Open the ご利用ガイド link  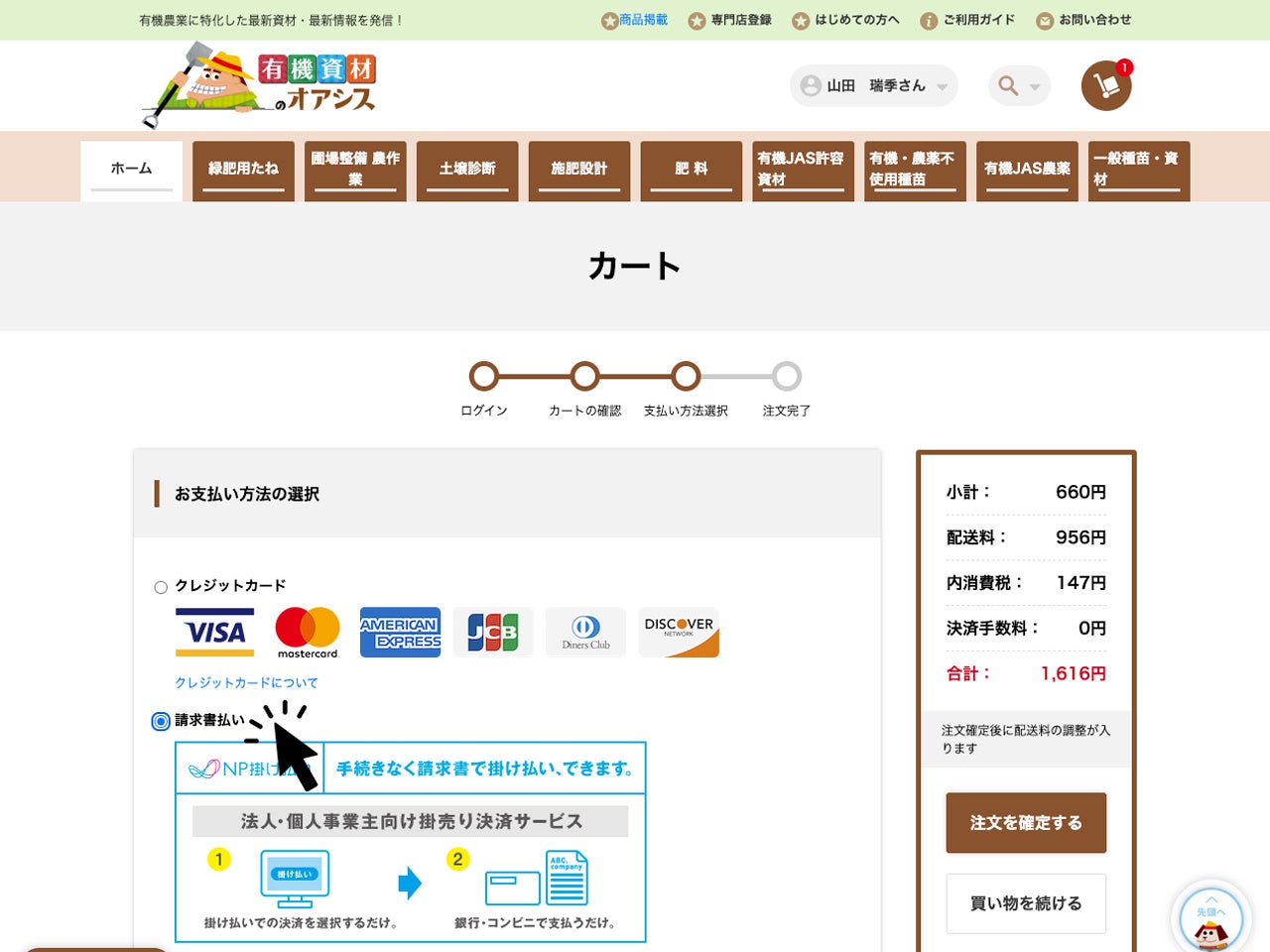coord(979,20)
